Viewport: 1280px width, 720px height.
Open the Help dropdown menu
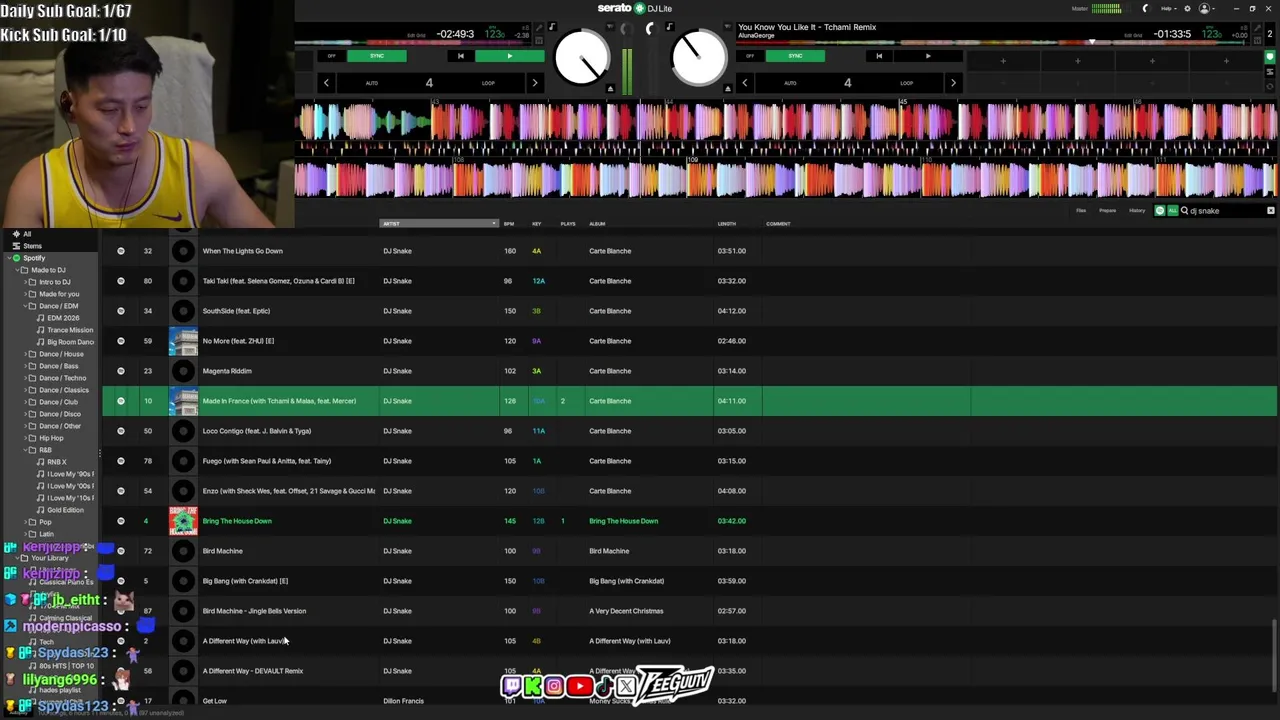(x=1169, y=9)
